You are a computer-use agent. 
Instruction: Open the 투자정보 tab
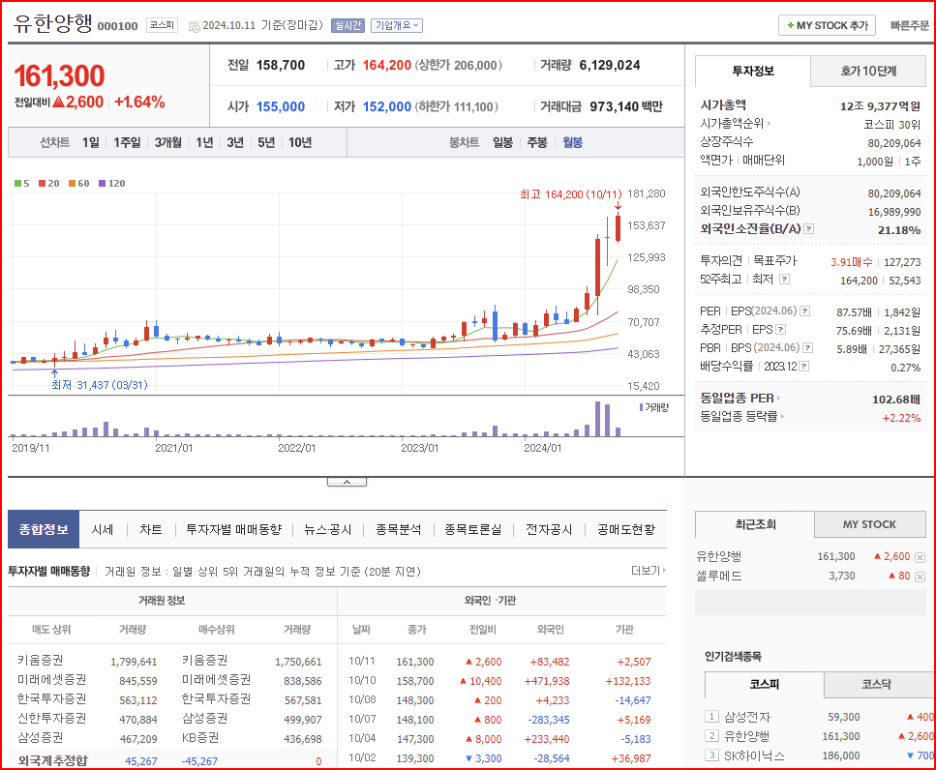(x=753, y=71)
